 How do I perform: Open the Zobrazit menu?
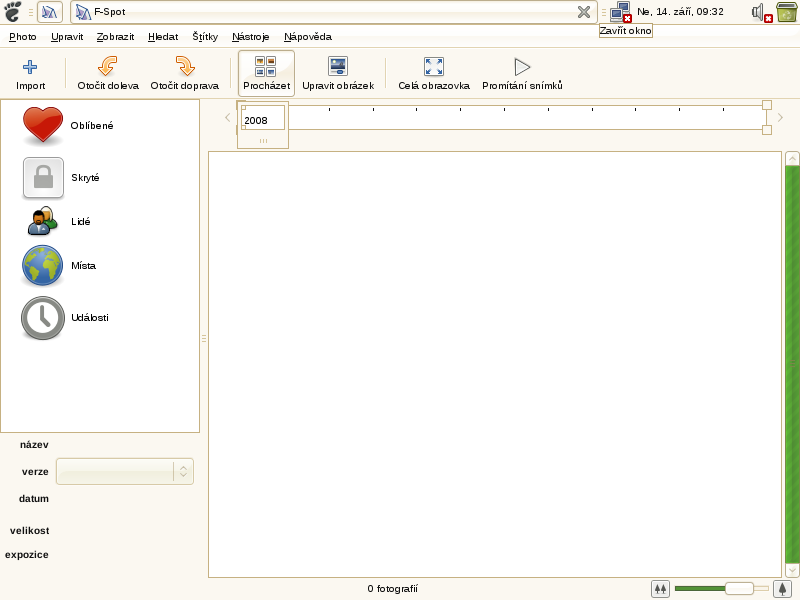click(115, 37)
